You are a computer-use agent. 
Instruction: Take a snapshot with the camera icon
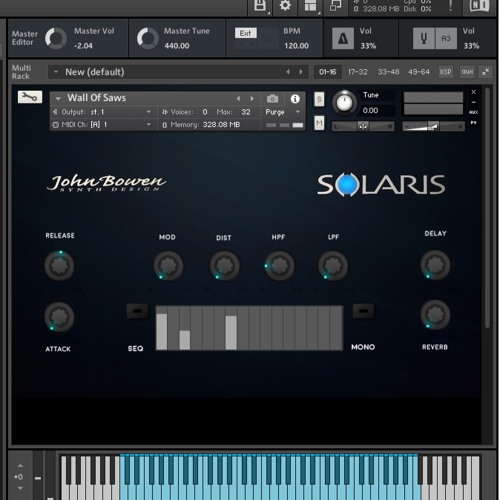(x=272, y=99)
